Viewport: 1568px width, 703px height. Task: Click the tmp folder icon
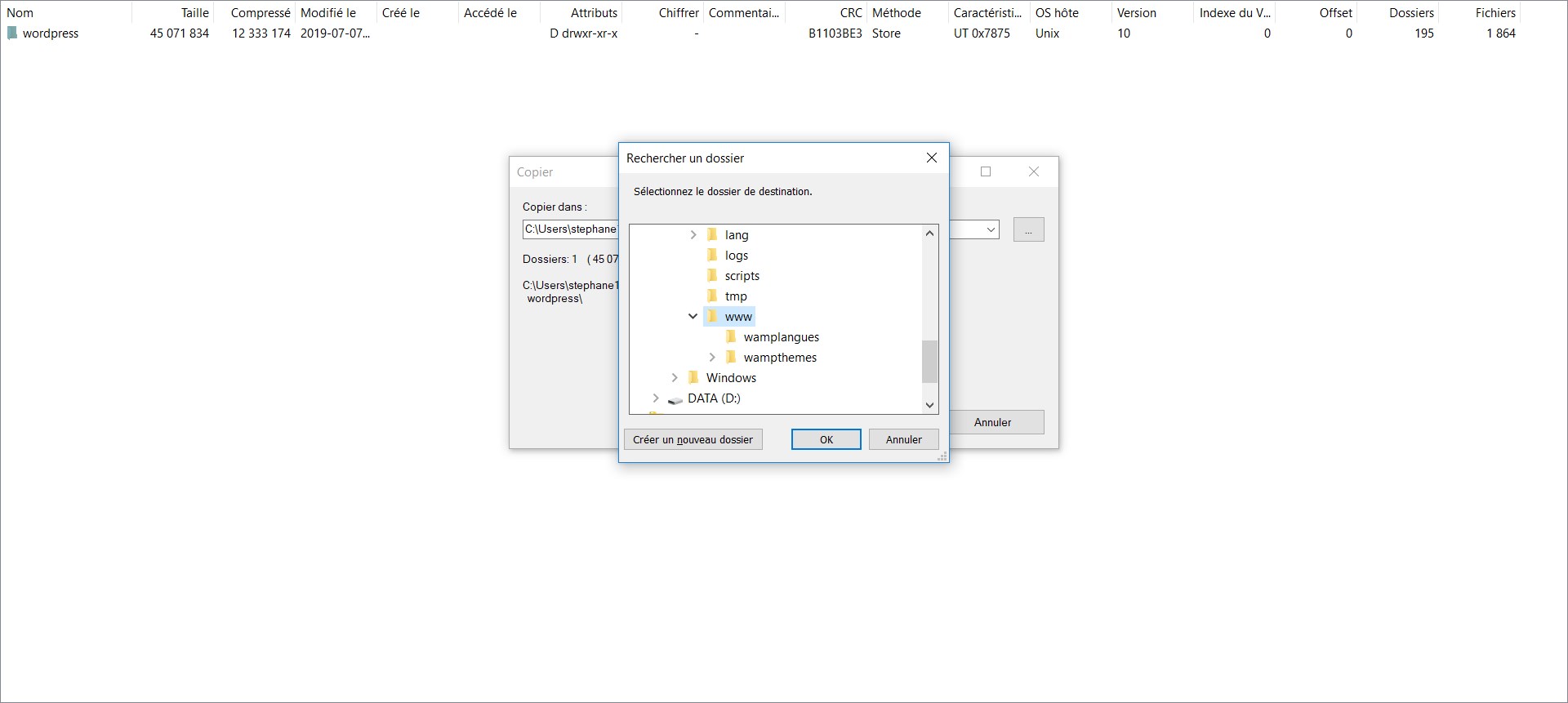pos(712,296)
